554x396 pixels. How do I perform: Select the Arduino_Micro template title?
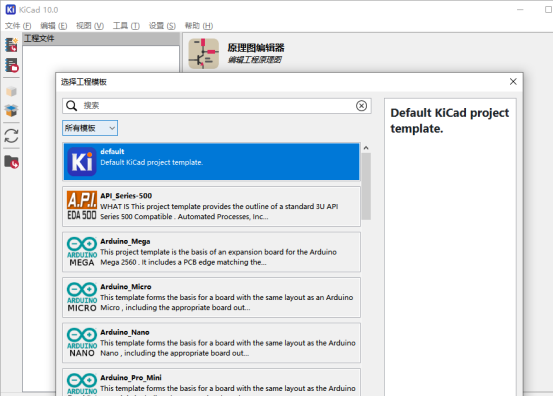tap(126, 287)
